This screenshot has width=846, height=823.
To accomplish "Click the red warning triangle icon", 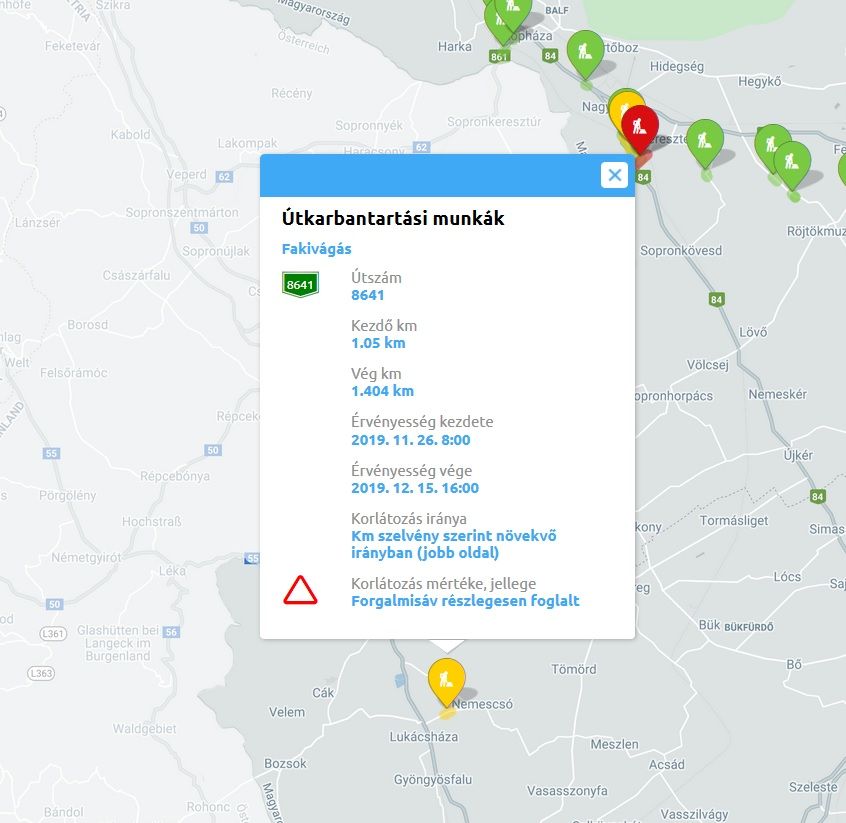I will tap(301, 590).
